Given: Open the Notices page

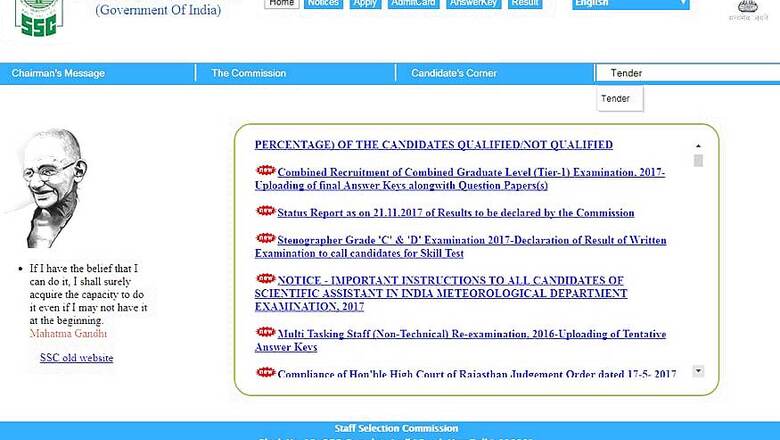Looking at the screenshot, I should [x=323, y=4].
